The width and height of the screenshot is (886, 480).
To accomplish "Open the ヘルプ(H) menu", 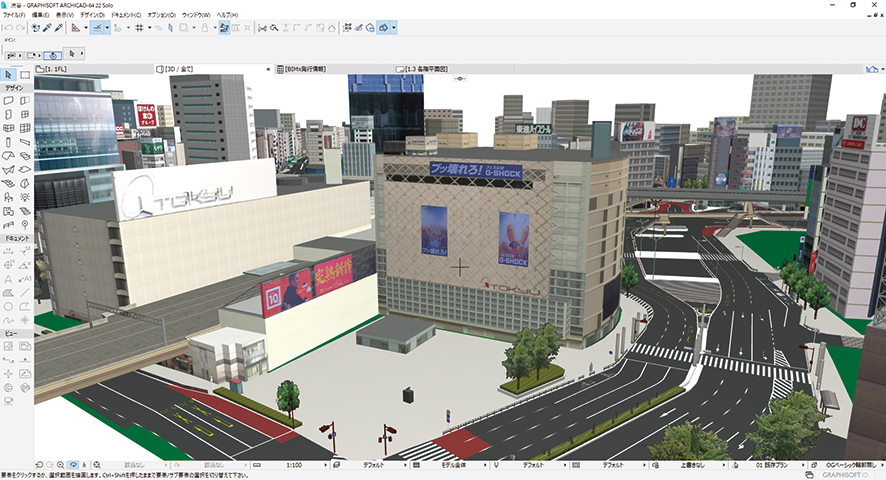I will (x=227, y=15).
